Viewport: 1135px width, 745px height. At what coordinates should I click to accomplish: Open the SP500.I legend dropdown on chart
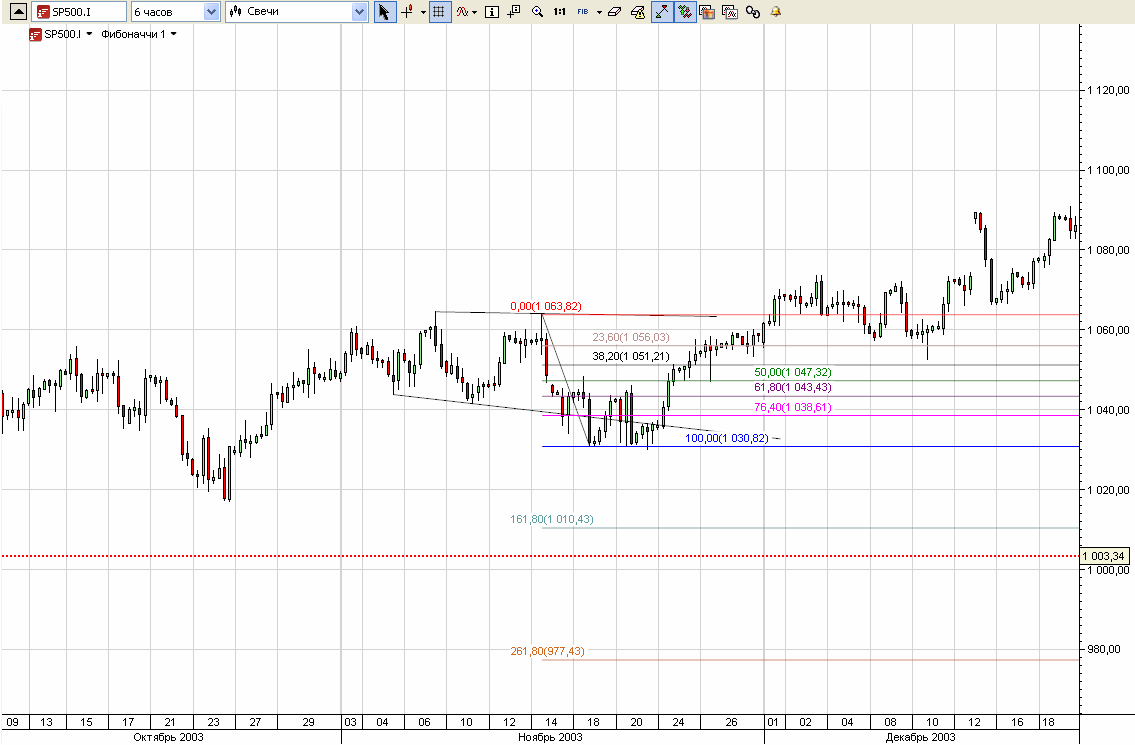89,34
